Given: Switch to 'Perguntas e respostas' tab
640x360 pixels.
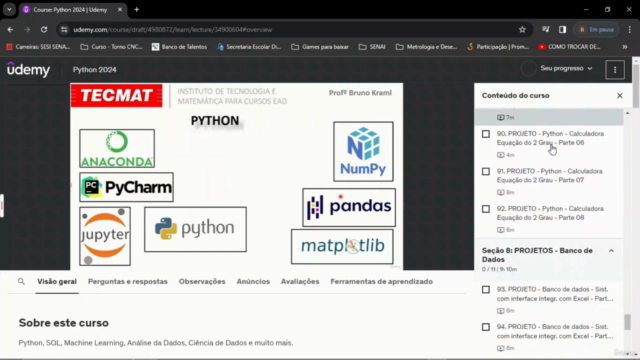Looking at the screenshot, I should (x=128, y=281).
